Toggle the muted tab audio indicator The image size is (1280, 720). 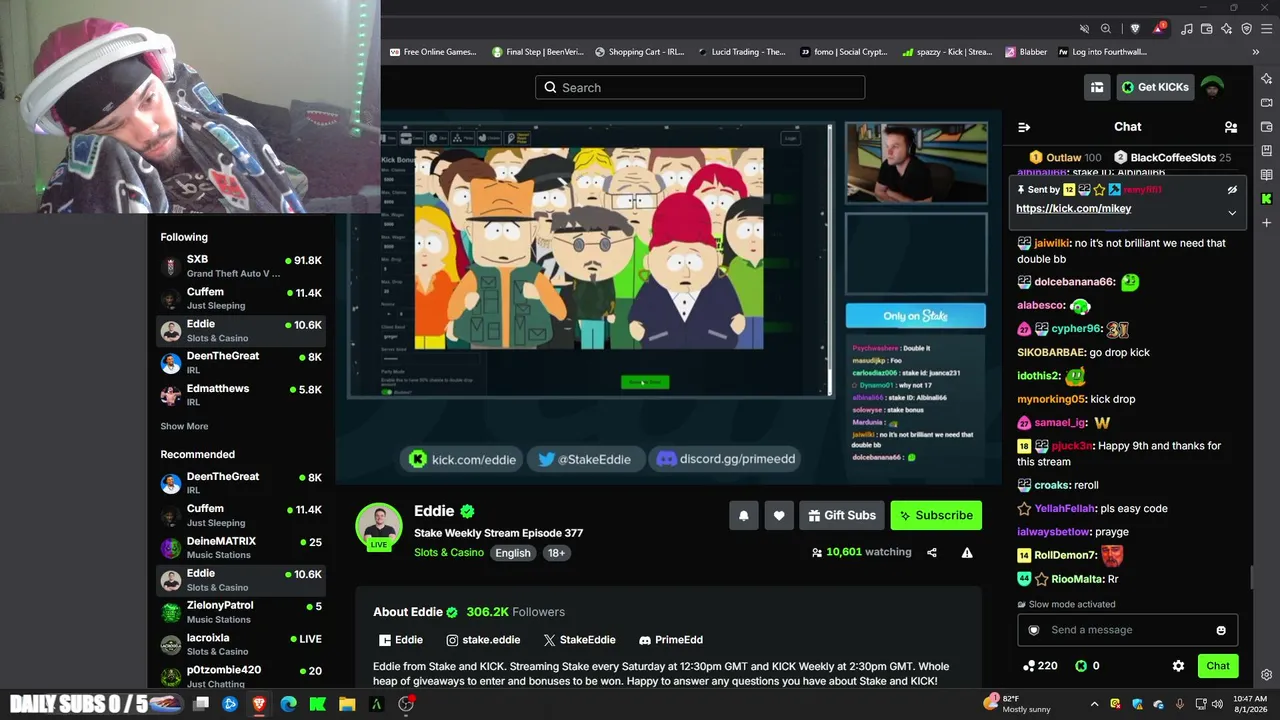(1084, 29)
